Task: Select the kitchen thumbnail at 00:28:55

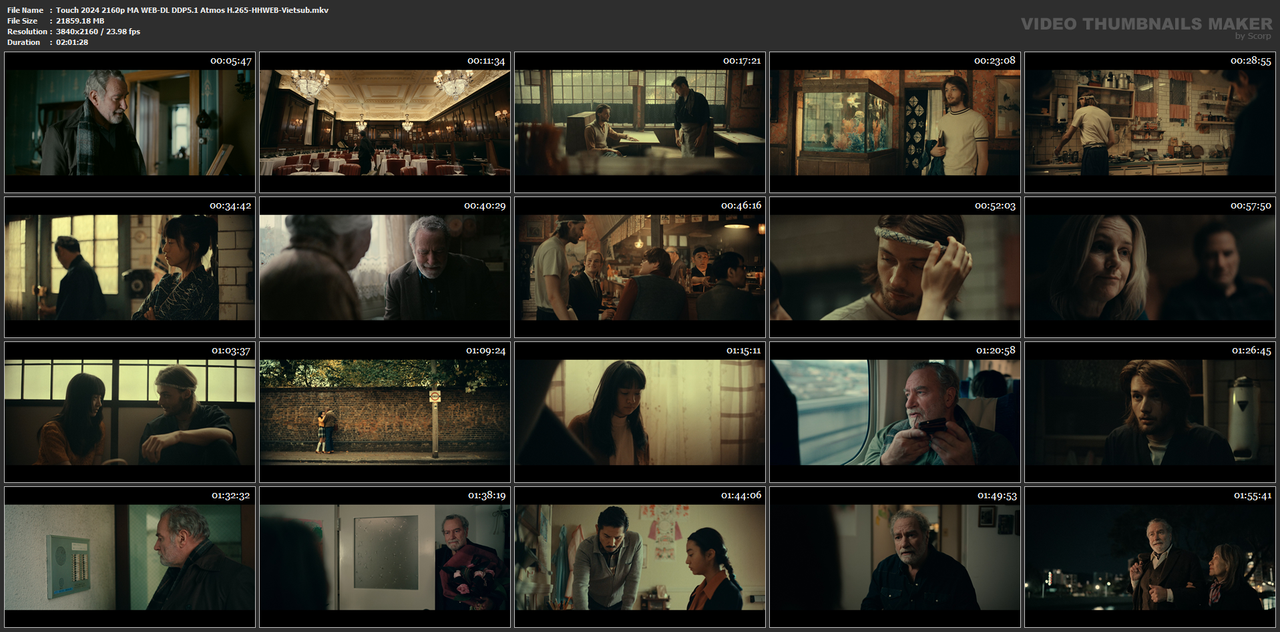Action: click(x=1150, y=122)
